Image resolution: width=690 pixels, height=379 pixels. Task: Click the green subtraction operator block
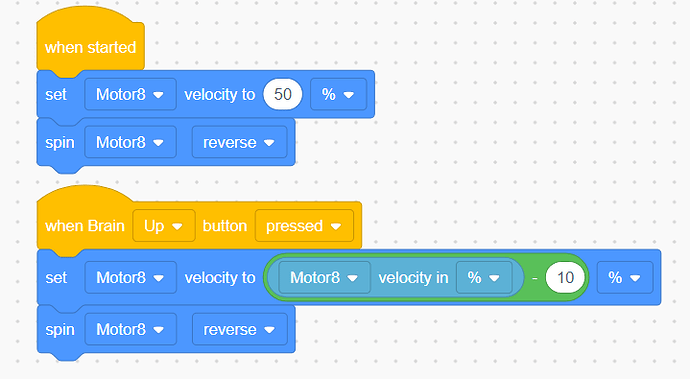point(534,278)
